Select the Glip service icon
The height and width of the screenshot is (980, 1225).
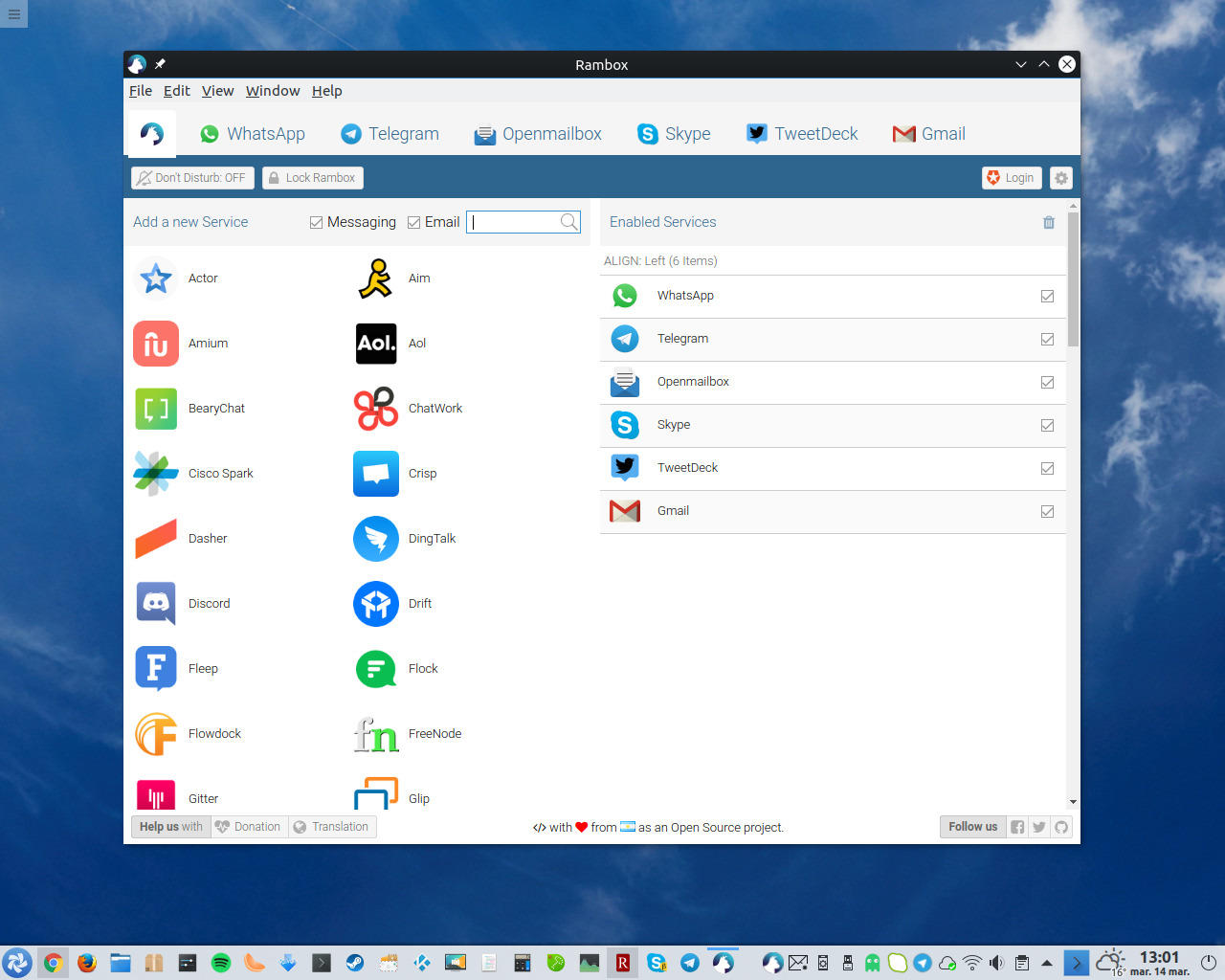[376, 794]
